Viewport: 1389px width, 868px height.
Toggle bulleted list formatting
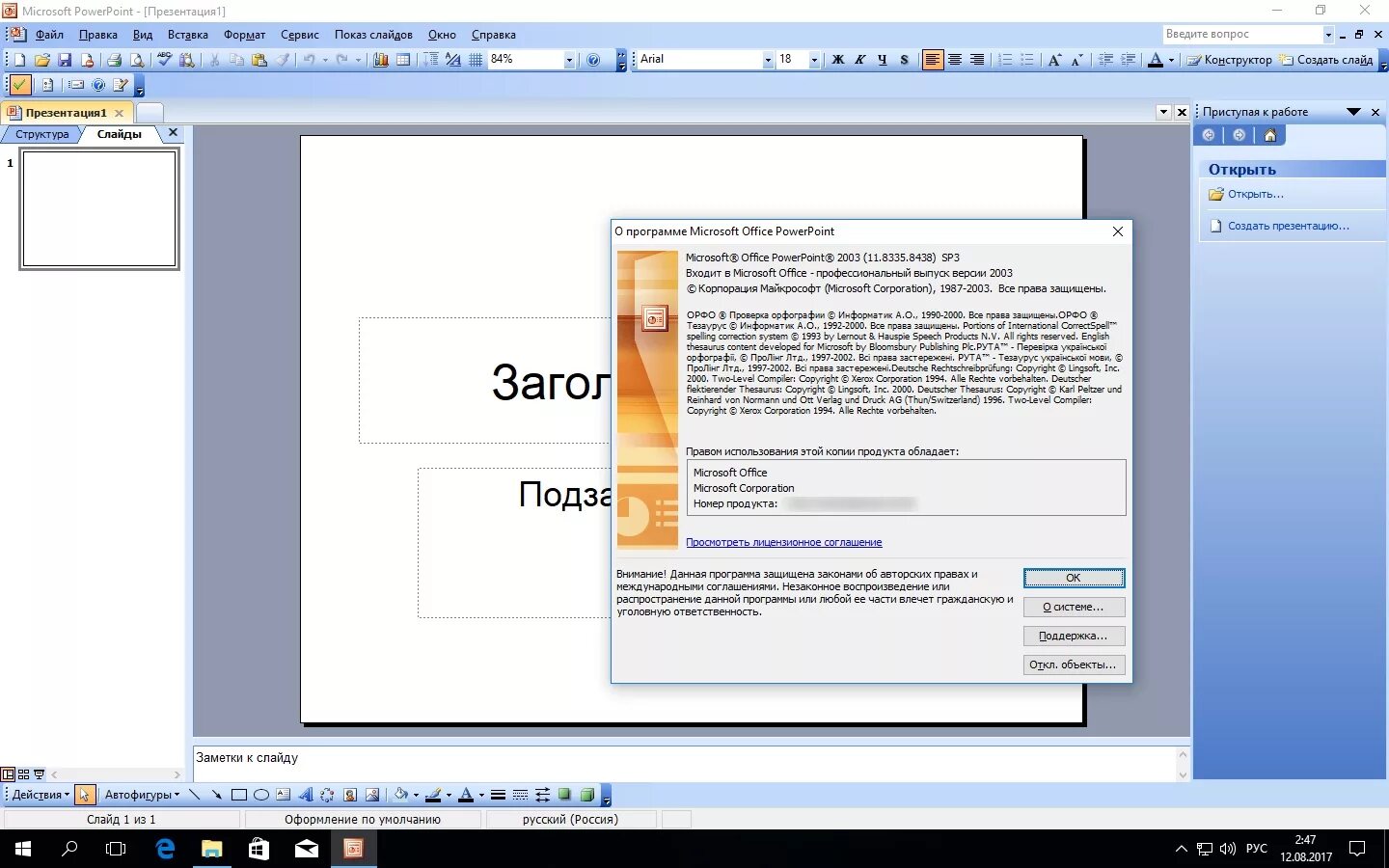pos(1027,60)
